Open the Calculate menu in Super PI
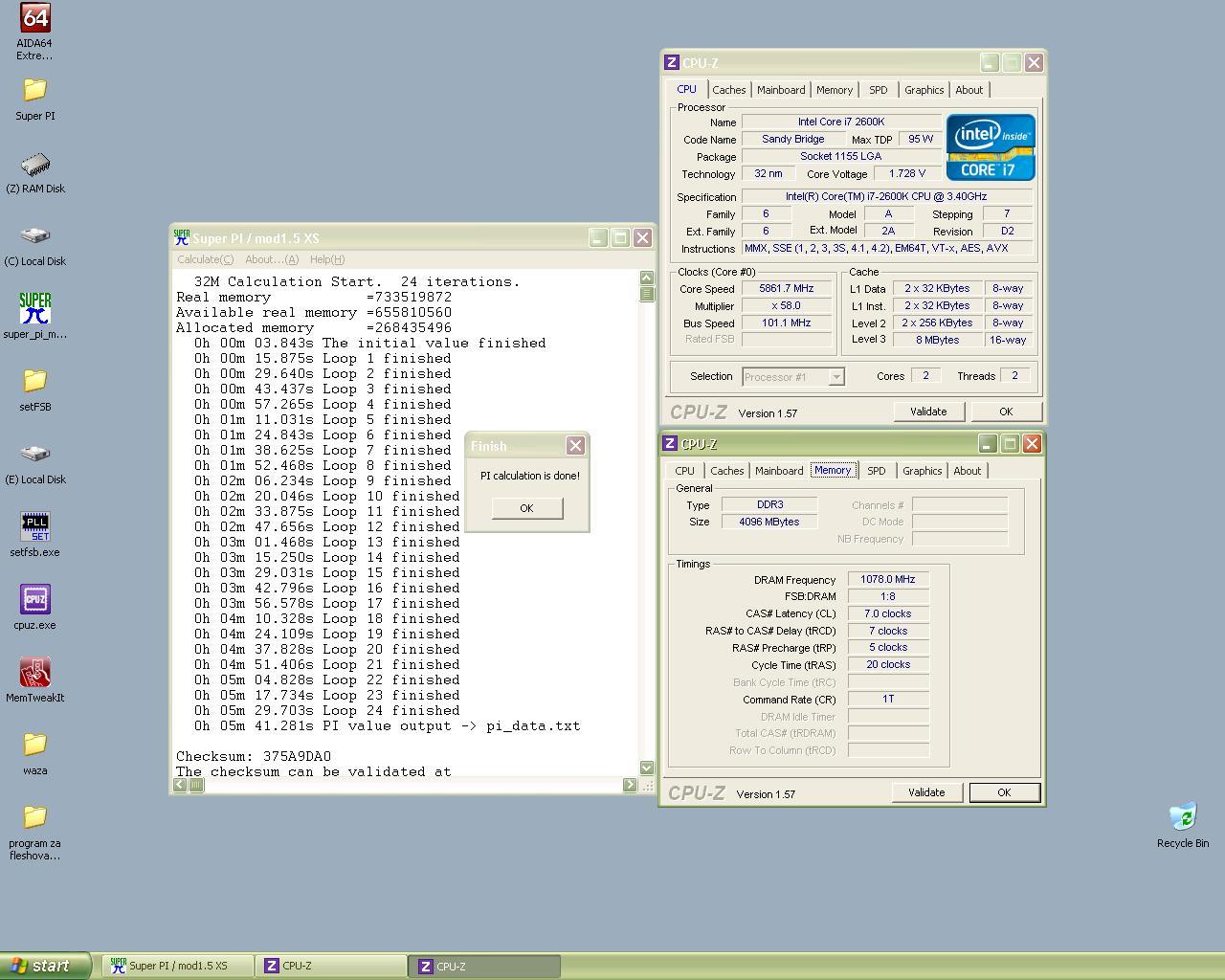The image size is (1225, 980). click(205, 259)
